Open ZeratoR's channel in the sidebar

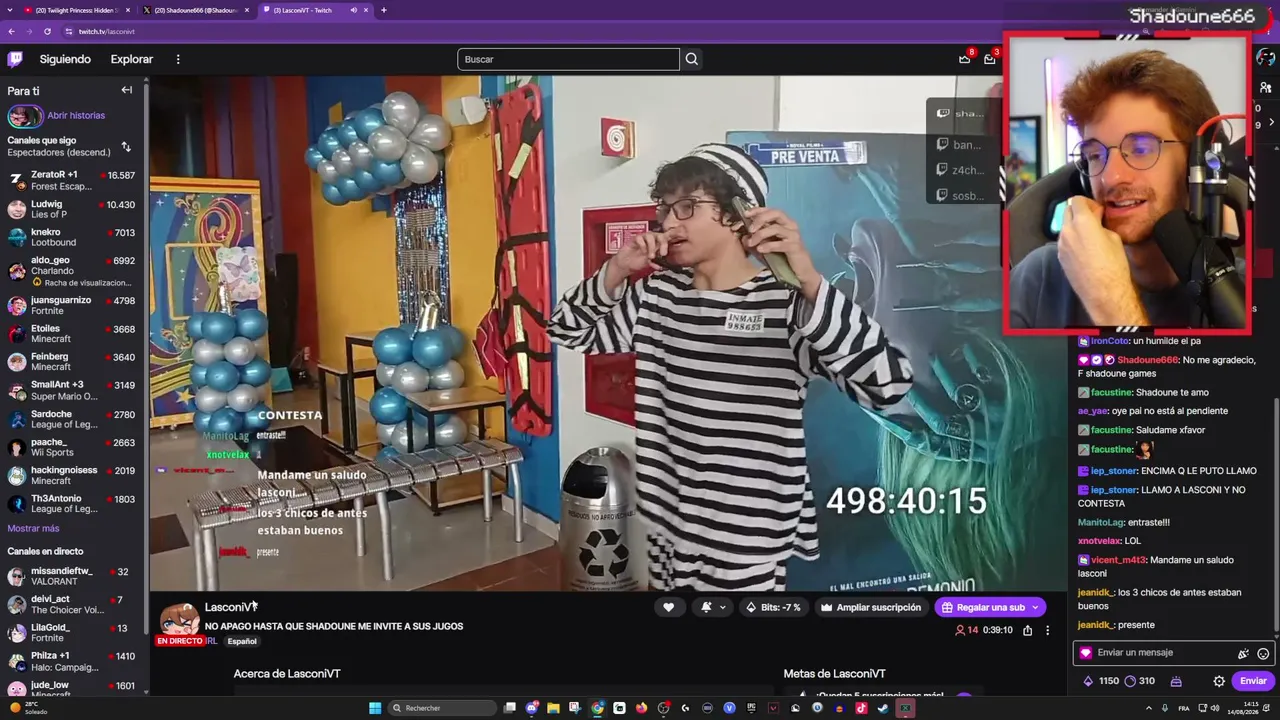72,180
